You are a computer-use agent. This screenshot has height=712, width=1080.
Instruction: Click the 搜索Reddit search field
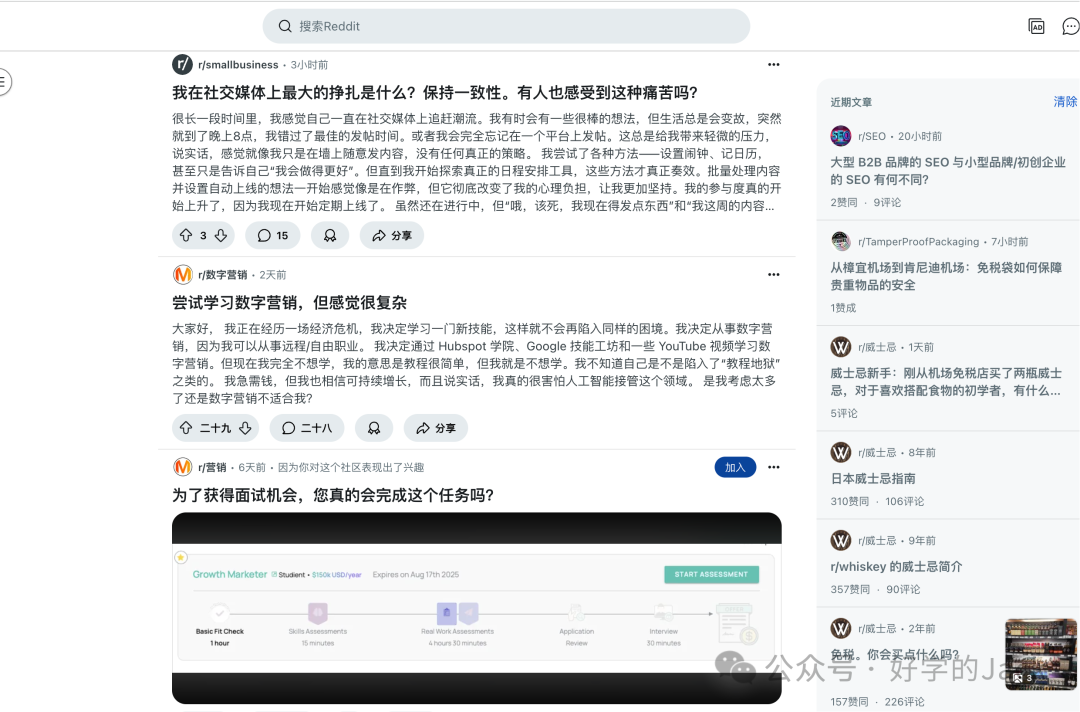coord(506,25)
